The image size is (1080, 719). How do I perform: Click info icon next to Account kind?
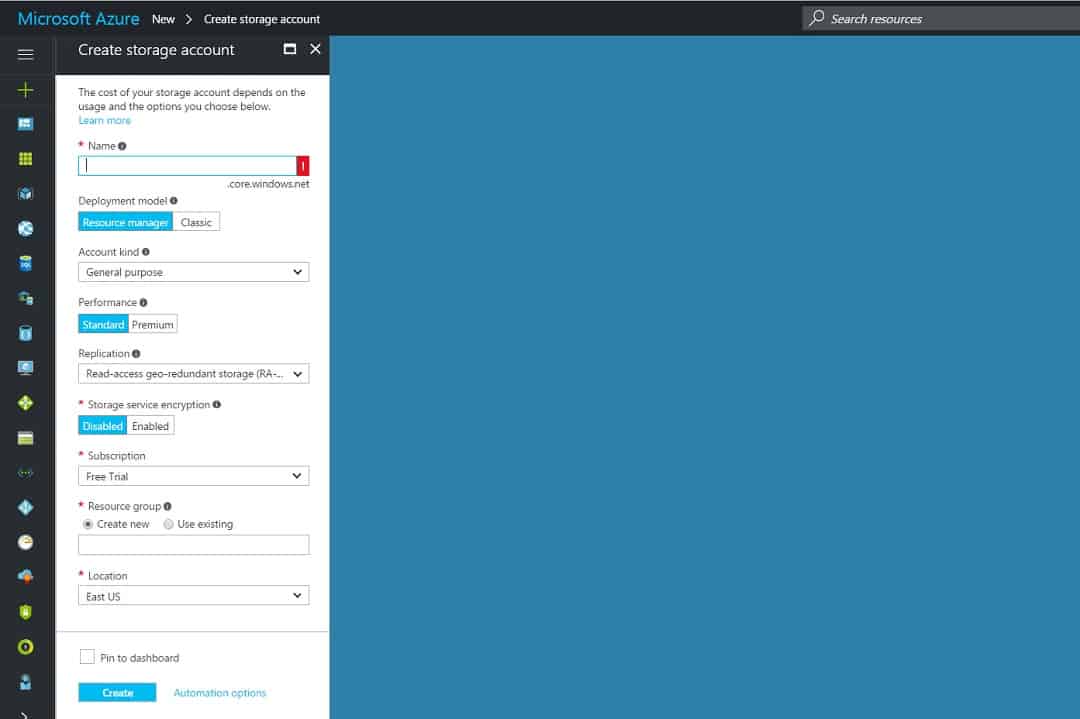[x=145, y=252]
